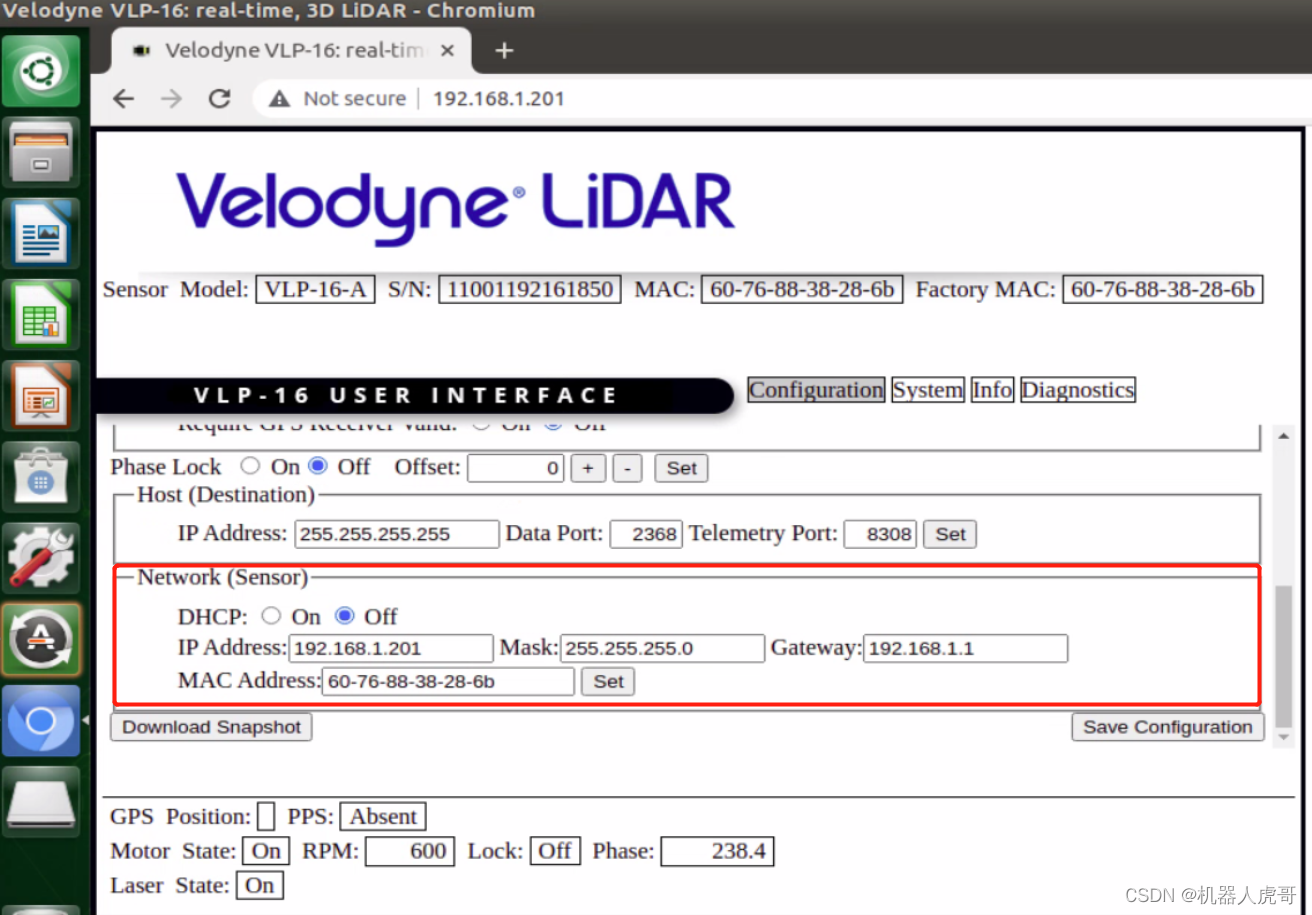Open LibreOffice Writer from the dock
This screenshot has height=915, width=1312.
pyautogui.click(x=41, y=232)
